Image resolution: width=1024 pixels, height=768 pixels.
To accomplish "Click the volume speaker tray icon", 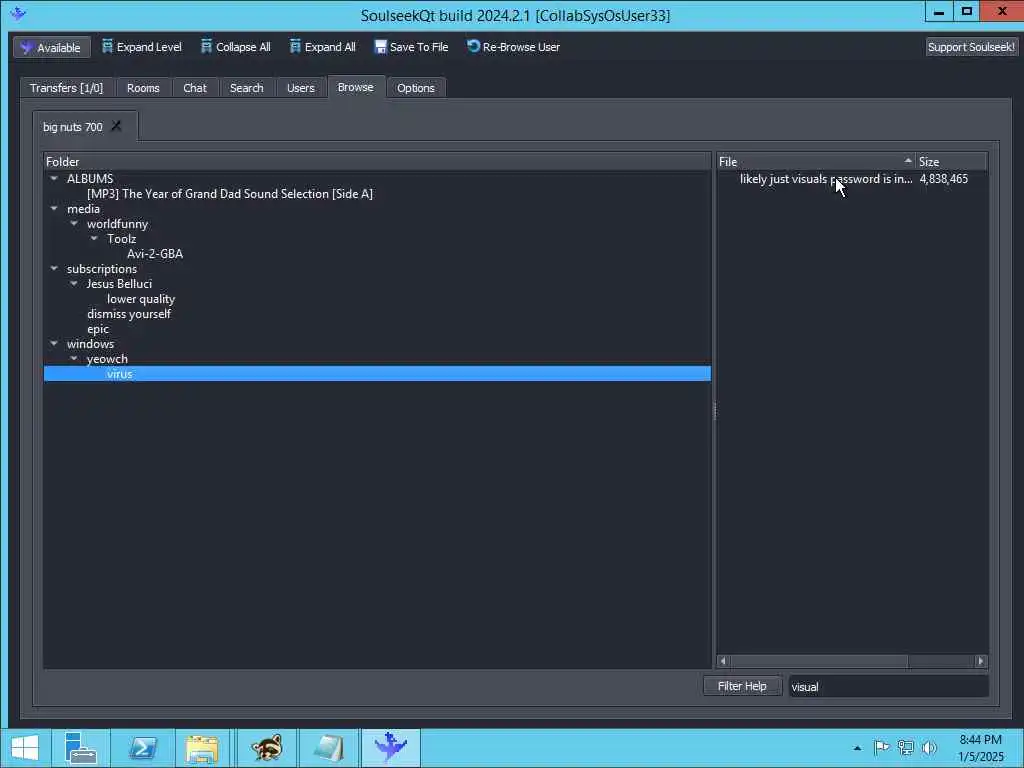I will coord(929,747).
